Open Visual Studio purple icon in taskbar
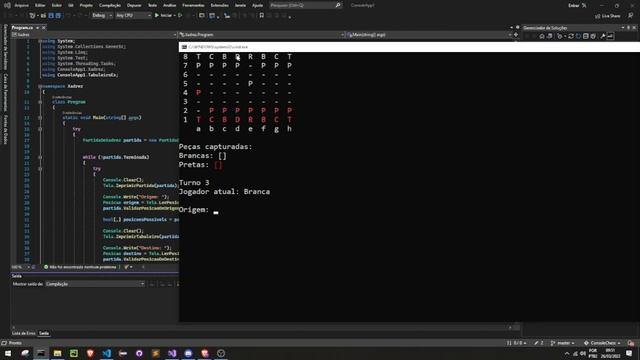Image resolution: width=640 pixels, height=360 pixels. (x=172, y=353)
